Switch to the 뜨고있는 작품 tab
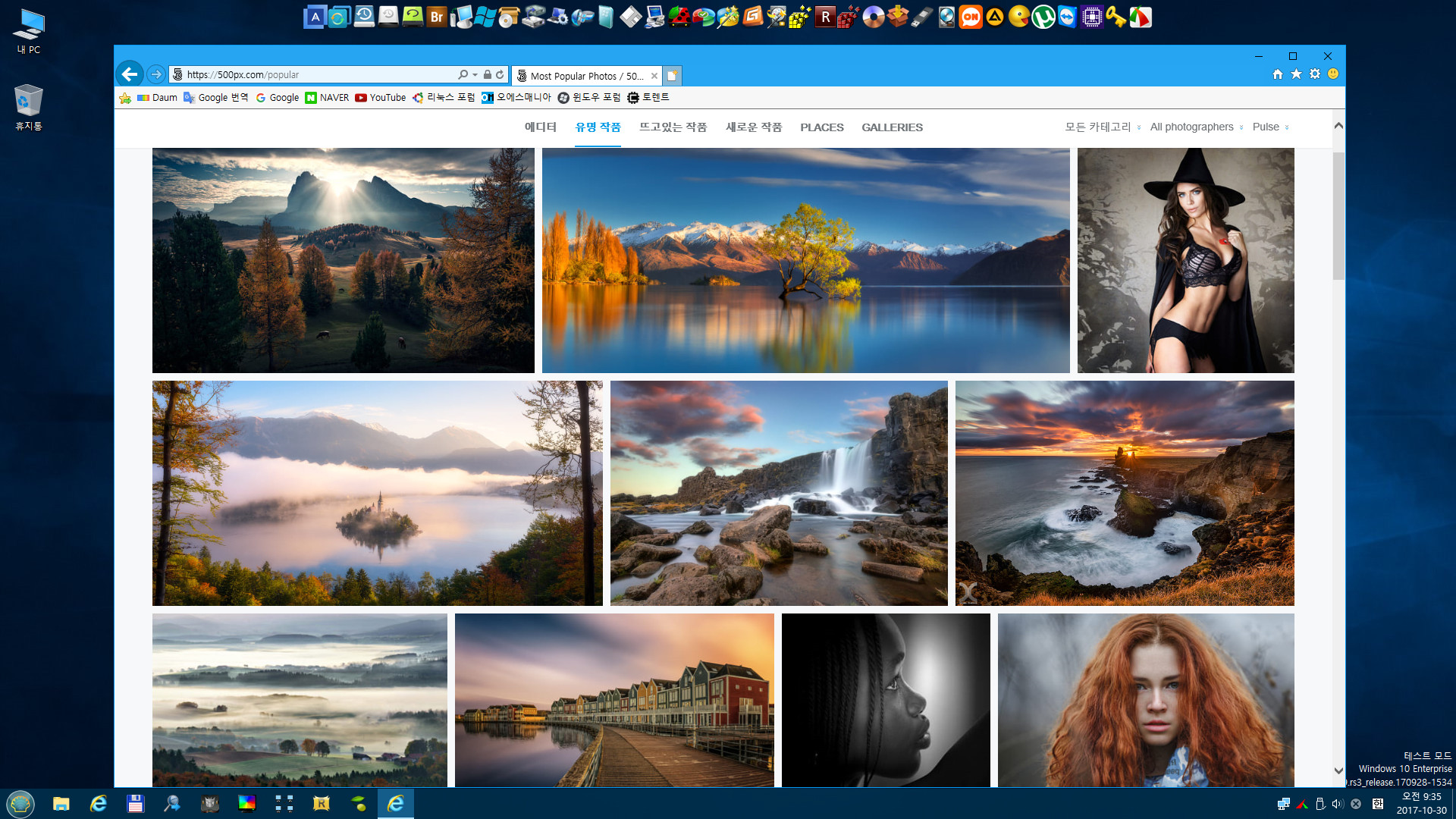Image resolution: width=1456 pixels, height=819 pixels. pos(673,127)
